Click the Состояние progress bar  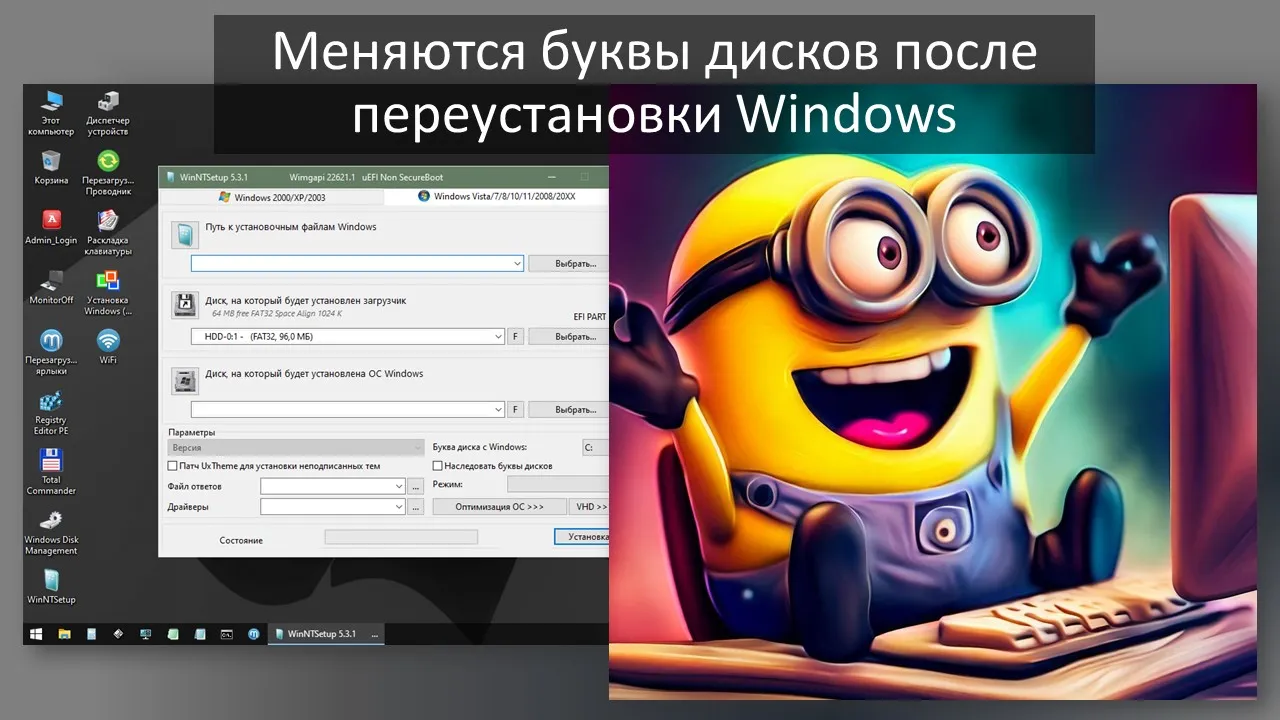(401, 537)
